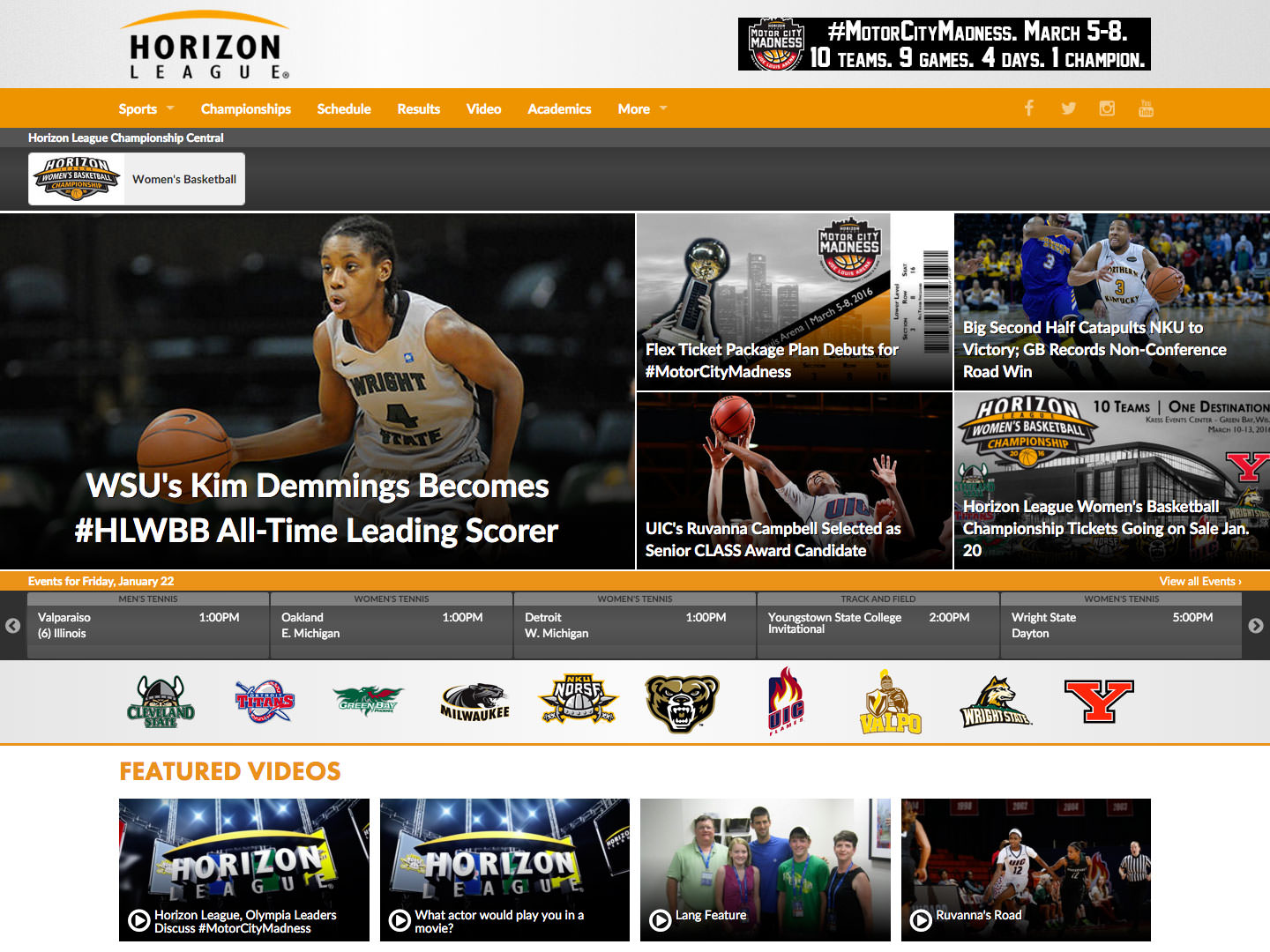Click the UIC Flames logo
This screenshot has width=1270, height=952.
coord(786,702)
